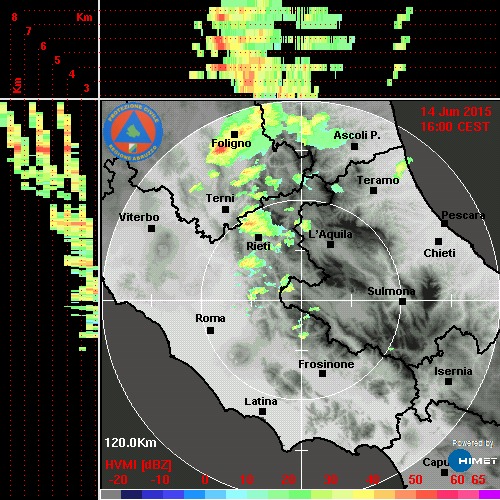Click the Roma label

tap(210, 318)
